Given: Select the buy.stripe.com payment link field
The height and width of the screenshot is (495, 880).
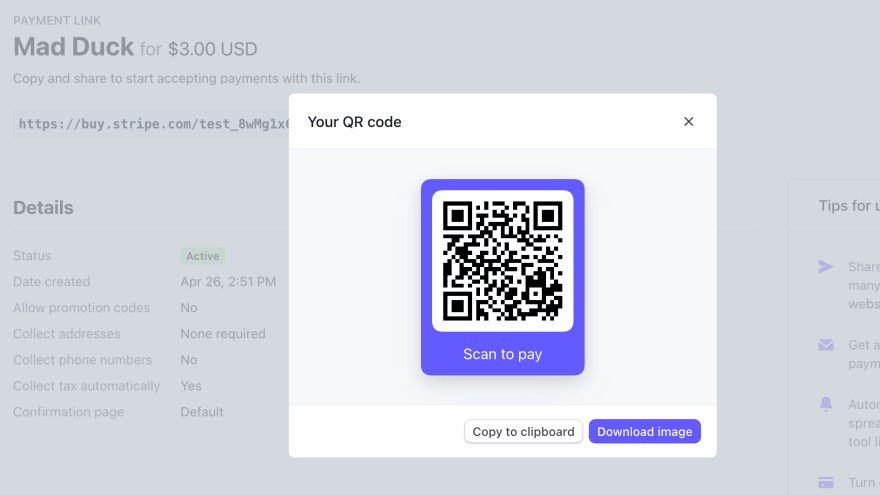Looking at the screenshot, I should 152,124.
